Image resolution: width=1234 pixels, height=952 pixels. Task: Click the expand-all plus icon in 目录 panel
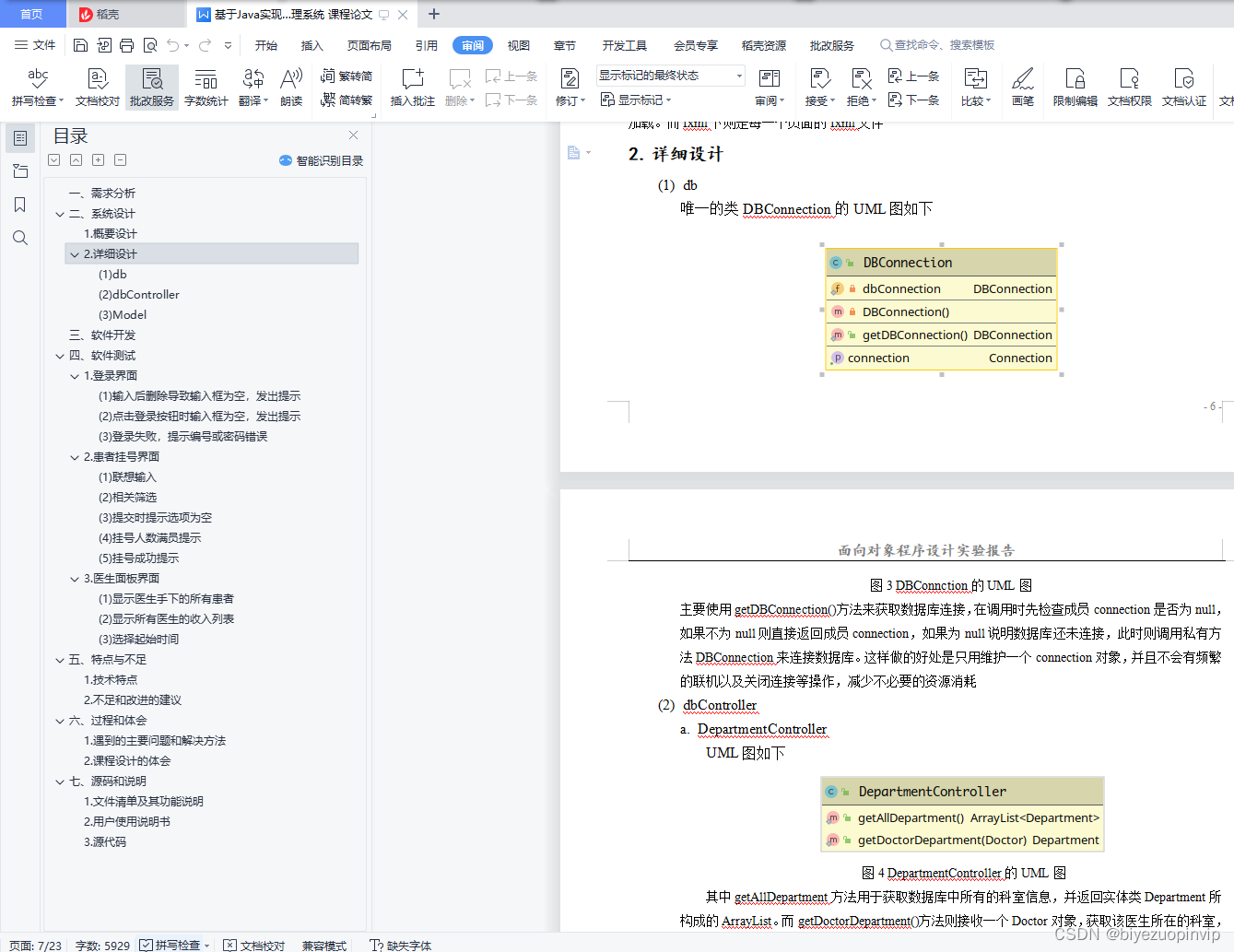tap(98, 160)
